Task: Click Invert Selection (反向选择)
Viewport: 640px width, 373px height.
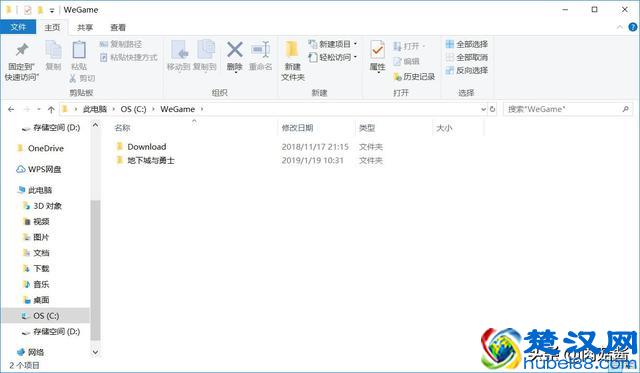Action: pyautogui.click(x=467, y=70)
